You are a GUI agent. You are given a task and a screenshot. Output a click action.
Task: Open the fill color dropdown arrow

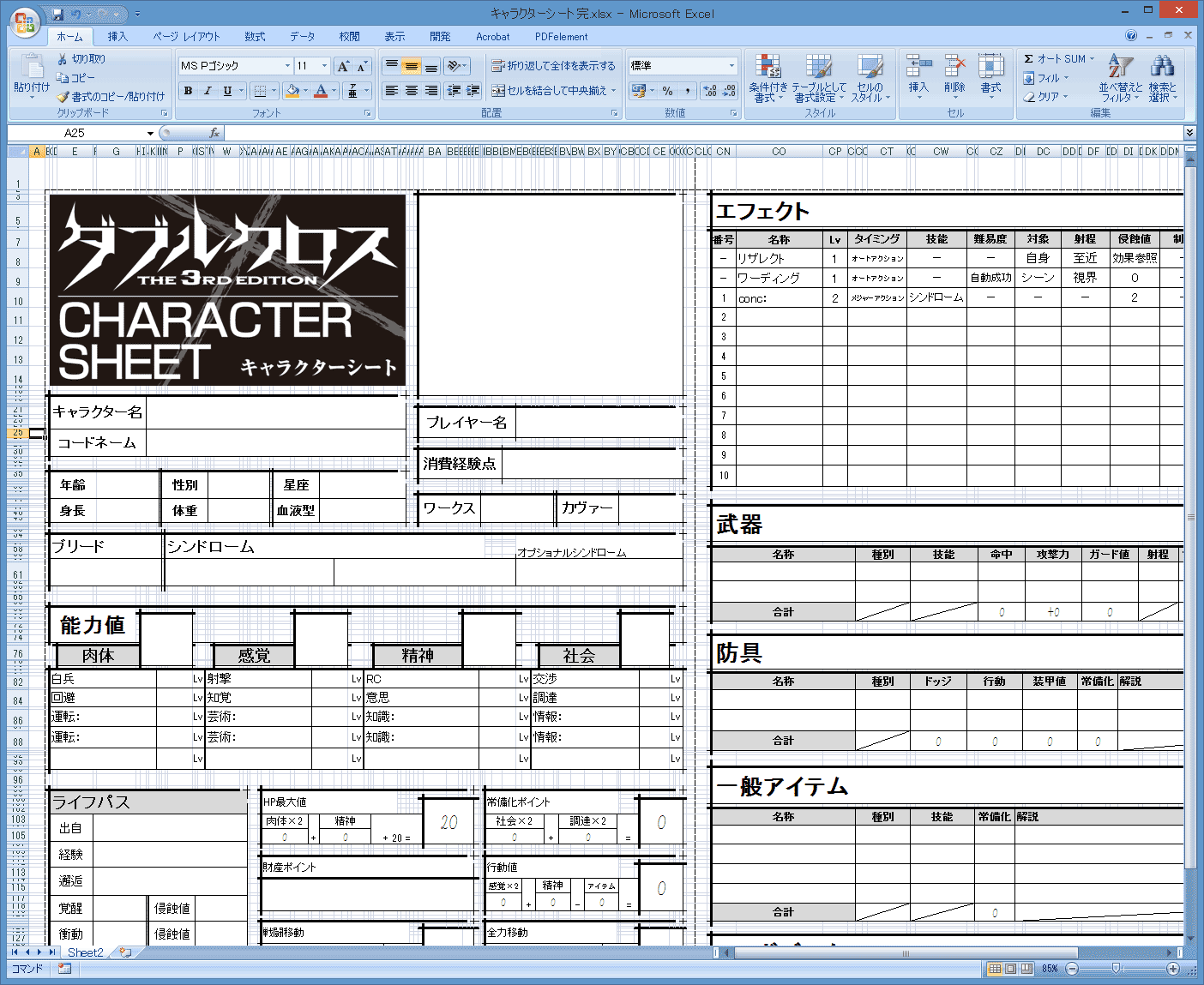click(x=305, y=91)
